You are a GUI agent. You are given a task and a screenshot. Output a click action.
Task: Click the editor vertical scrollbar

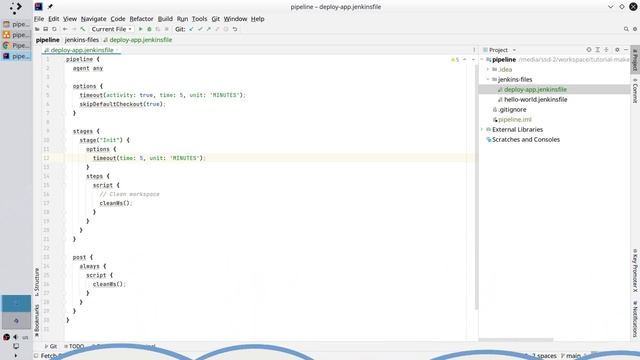pyautogui.click(x=476, y=186)
